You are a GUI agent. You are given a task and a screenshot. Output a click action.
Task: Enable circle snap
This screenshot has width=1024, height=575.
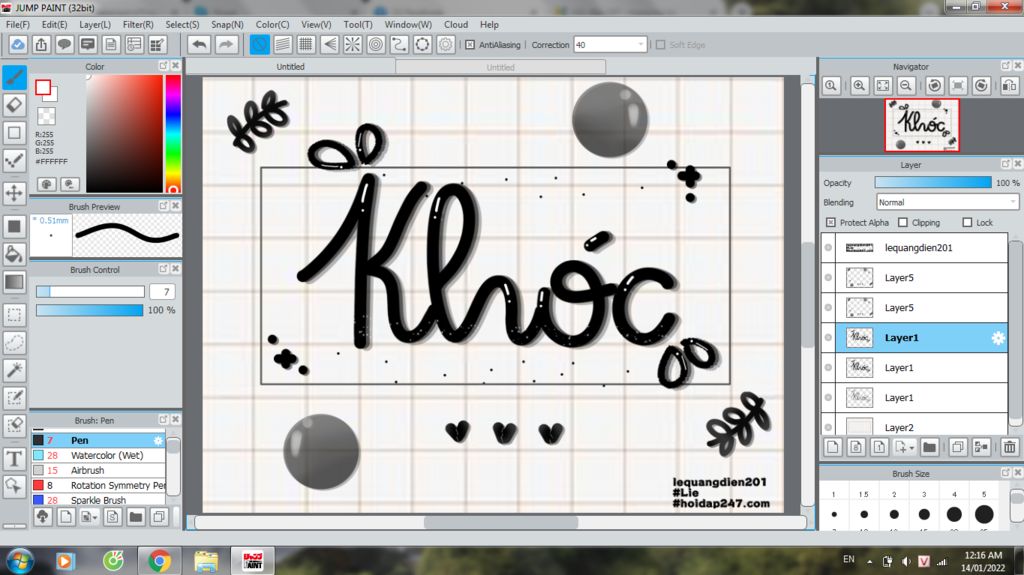pyautogui.click(x=376, y=44)
